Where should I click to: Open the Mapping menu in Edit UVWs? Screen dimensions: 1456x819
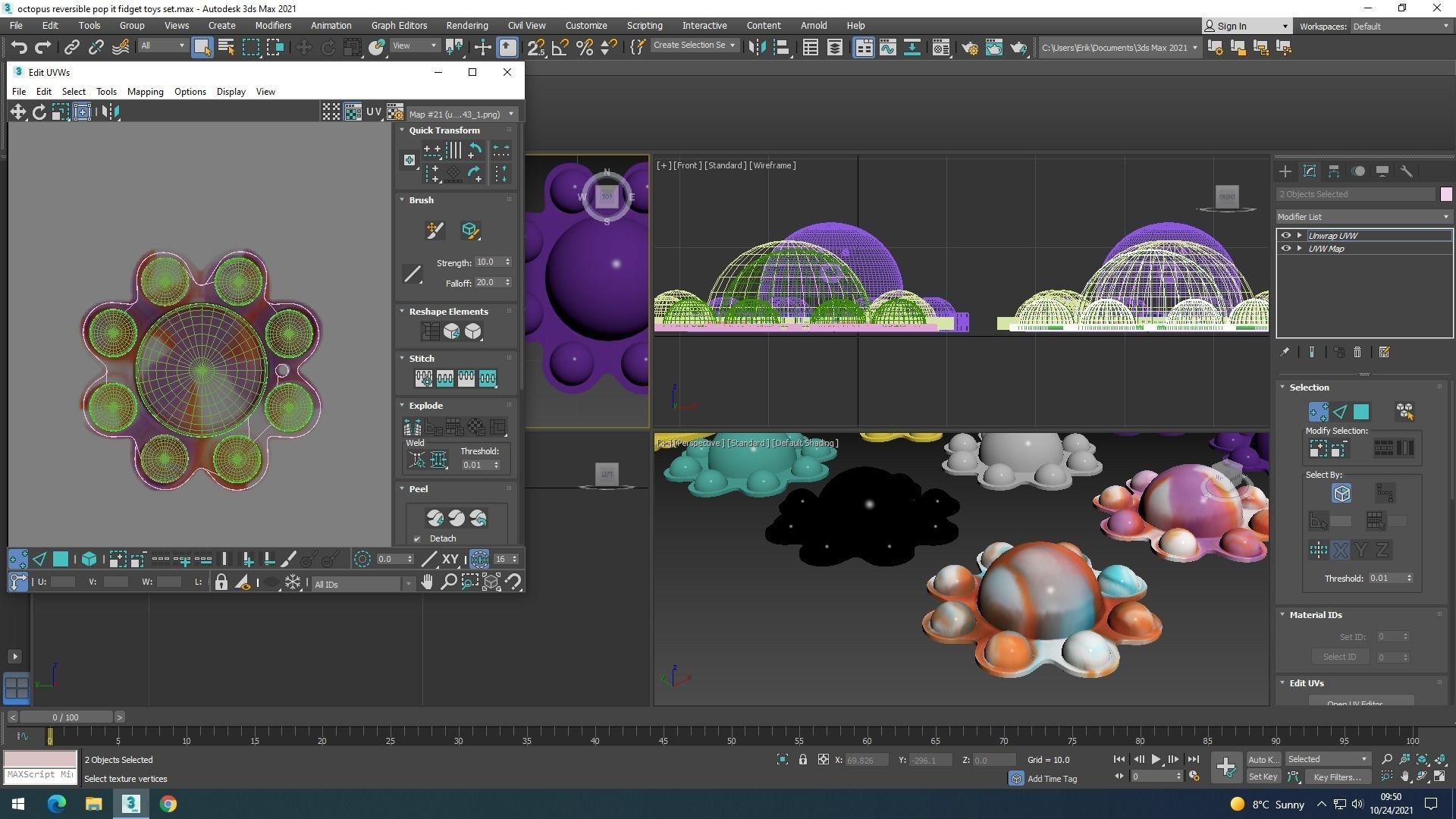(145, 92)
